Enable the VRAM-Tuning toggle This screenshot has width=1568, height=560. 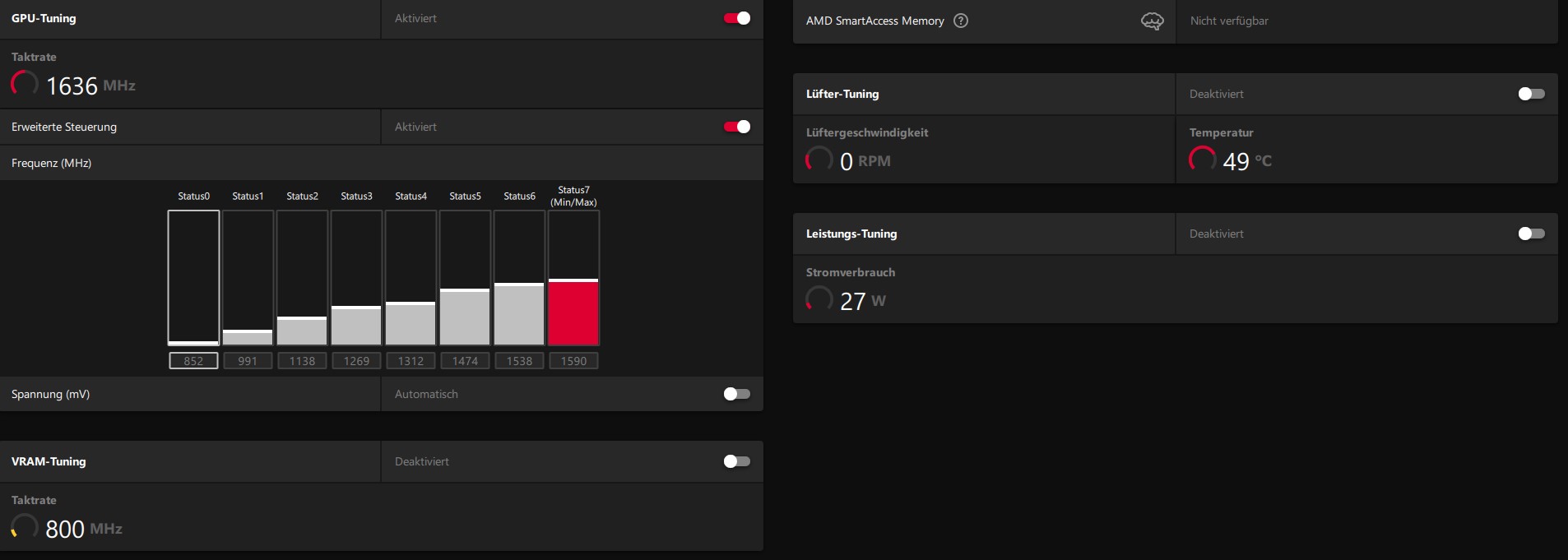(x=737, y=461)
